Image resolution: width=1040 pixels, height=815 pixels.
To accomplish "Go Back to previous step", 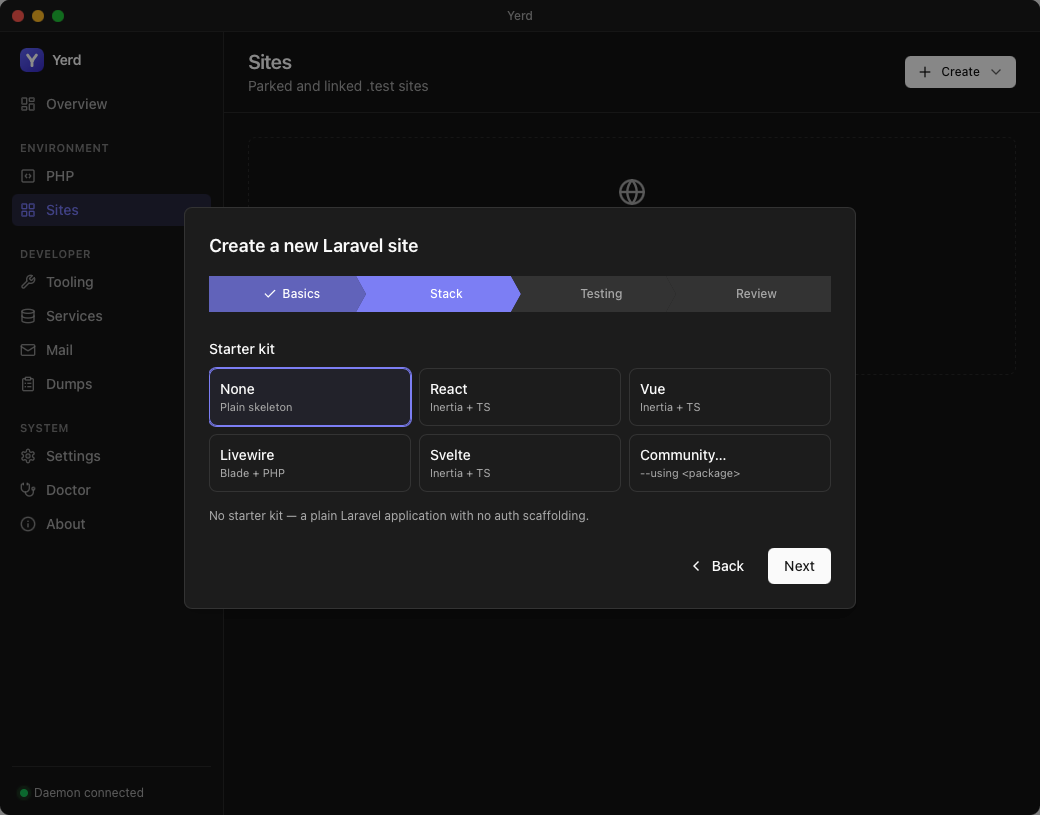I will coord(718,566).
